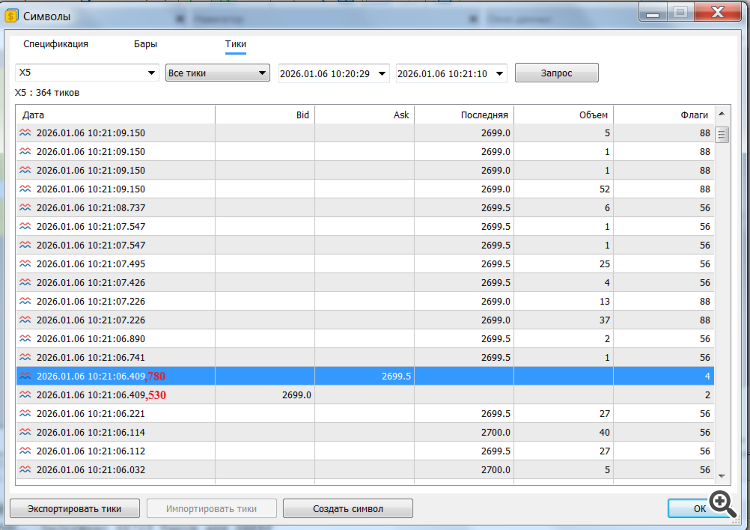The height and width of the screenshot is (530, 750).
Task: Click the Символы window title icon
Action: coord(11,16)
